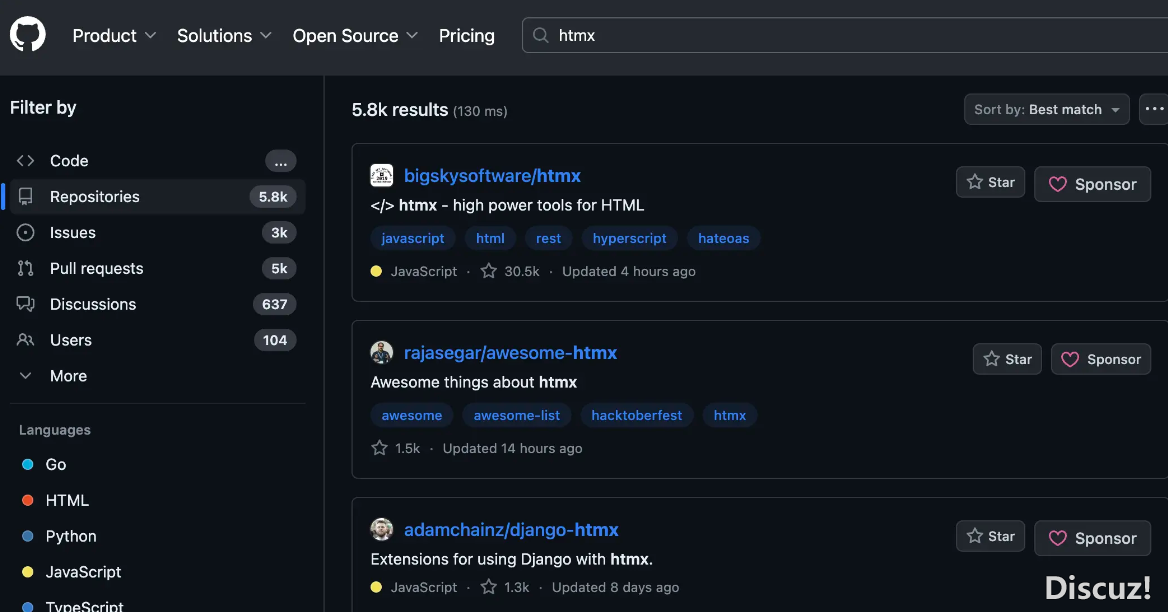Click the Issues filter circle icon

pos(25,232)
